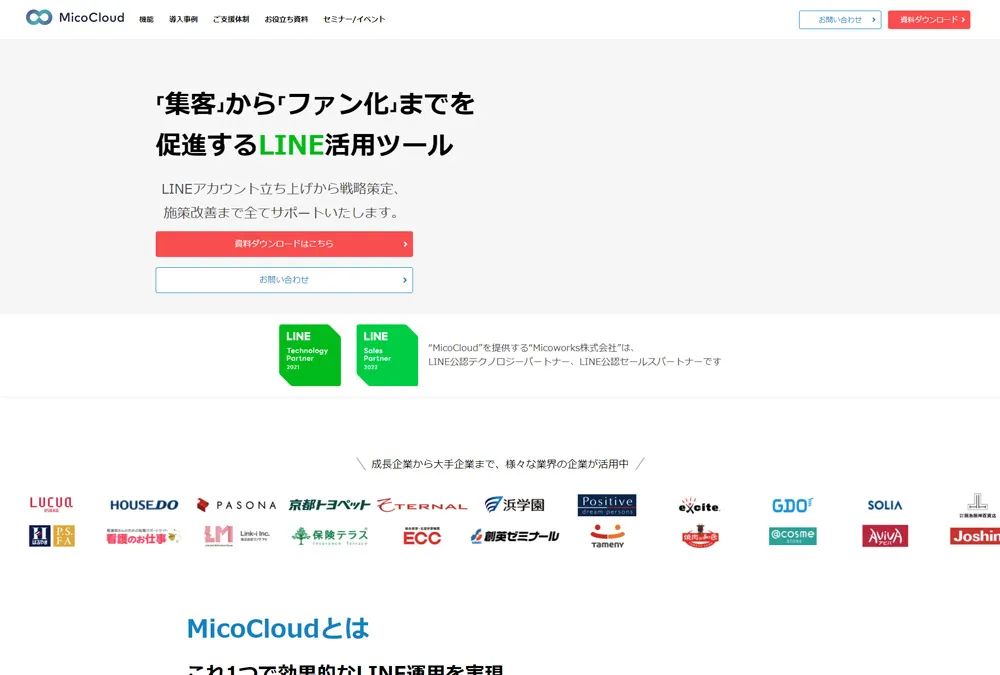Click the Tameny logo
Image resolution: width=1000 pixels, height=675 pixels.
(607, 536)
